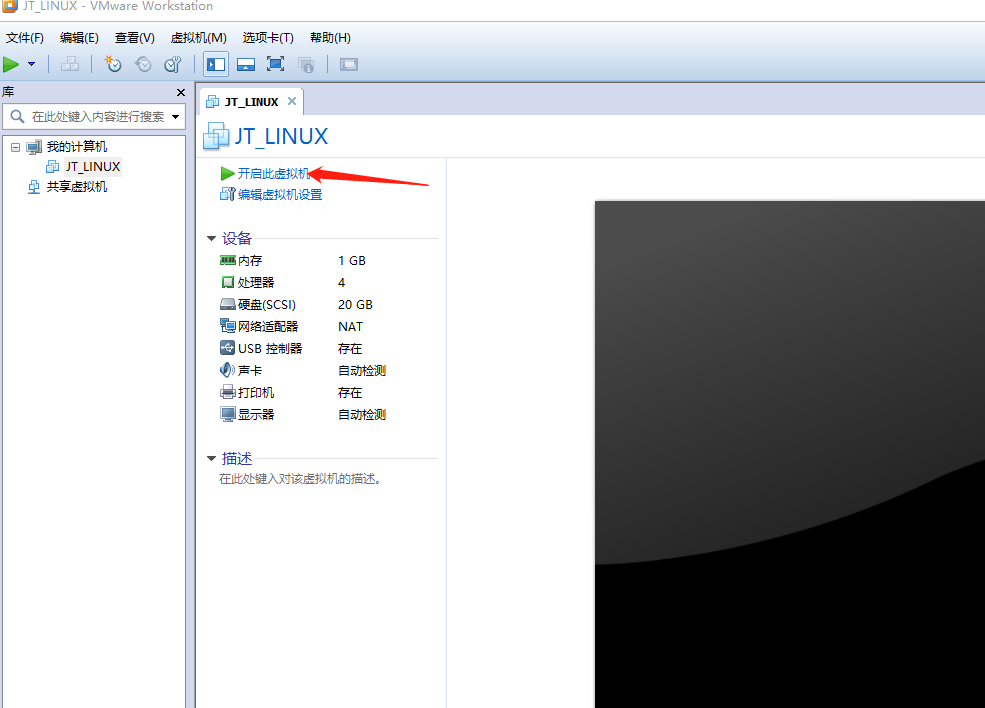Screen dimensions: 985x708
Task: Click the library search input field
Action: click(94, 117)
